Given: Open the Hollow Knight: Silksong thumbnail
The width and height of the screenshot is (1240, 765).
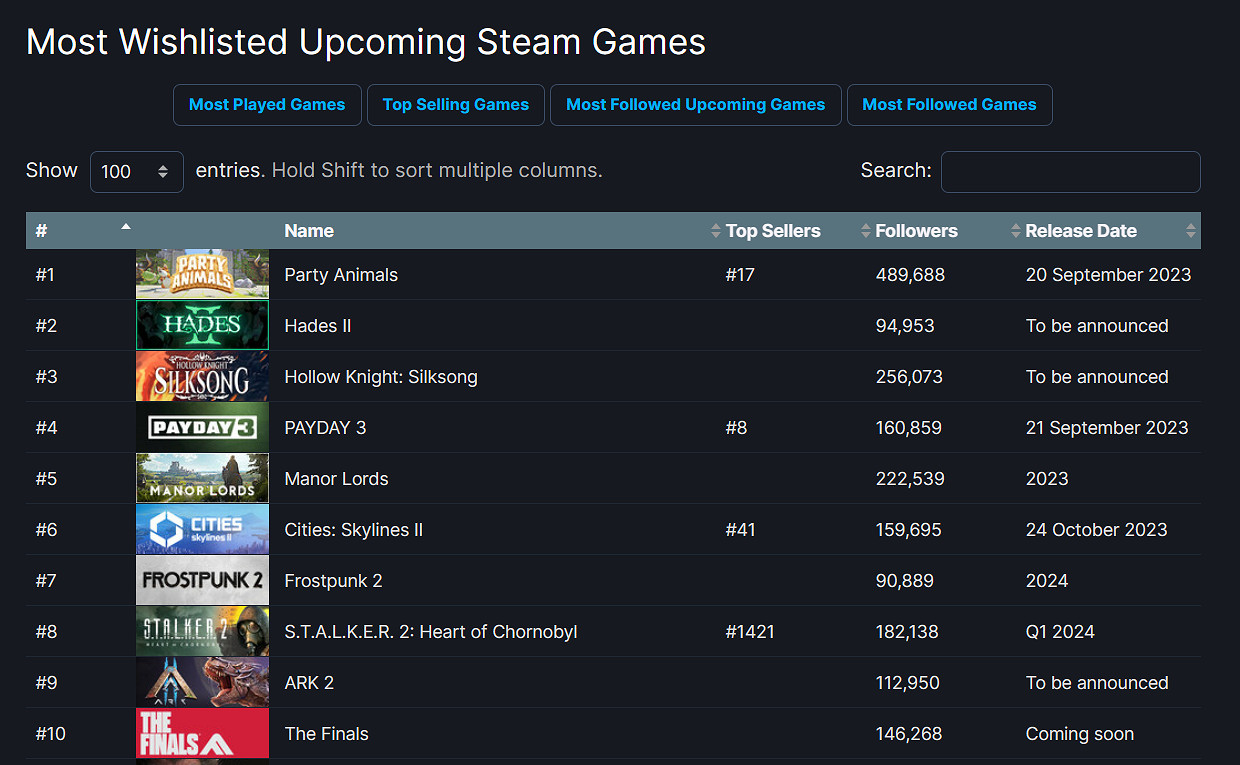Looking at the screenshot, I should [202, 376].
